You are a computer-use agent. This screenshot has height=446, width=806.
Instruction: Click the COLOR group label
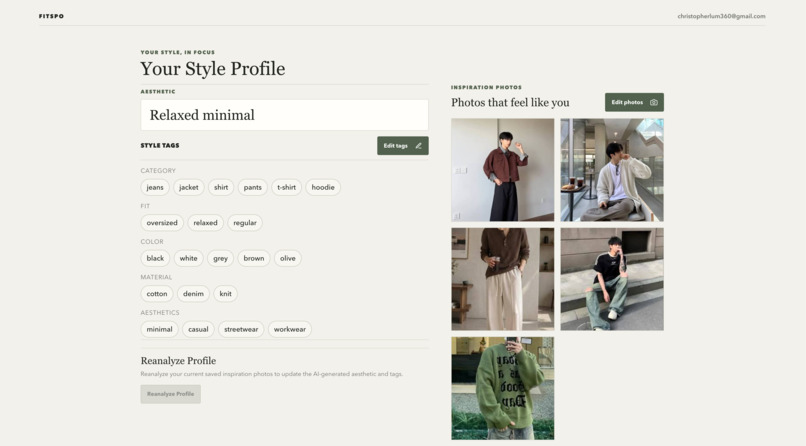tap(152, 241)
